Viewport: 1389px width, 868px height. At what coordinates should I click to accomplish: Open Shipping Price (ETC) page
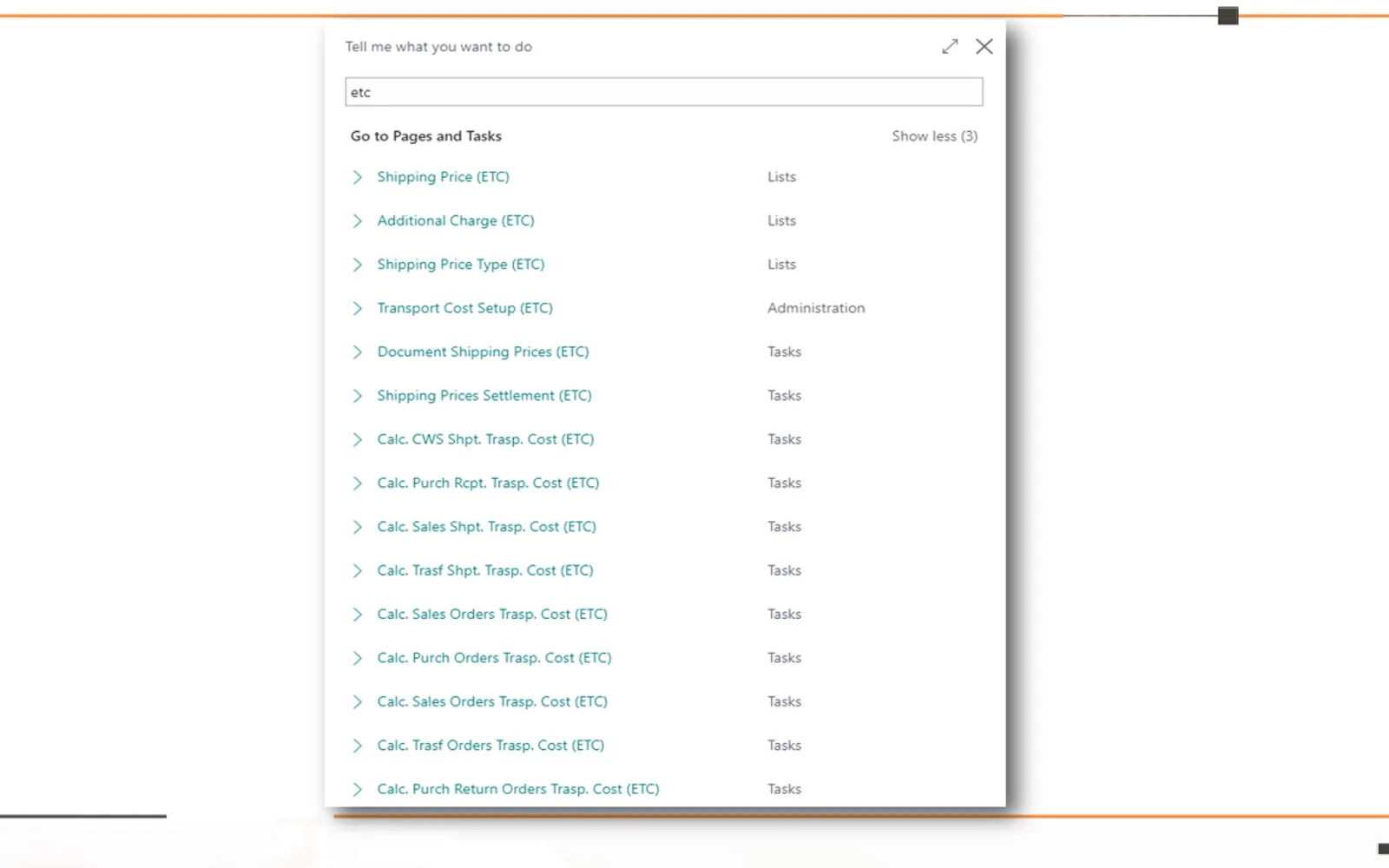click(x=443, y=177)
